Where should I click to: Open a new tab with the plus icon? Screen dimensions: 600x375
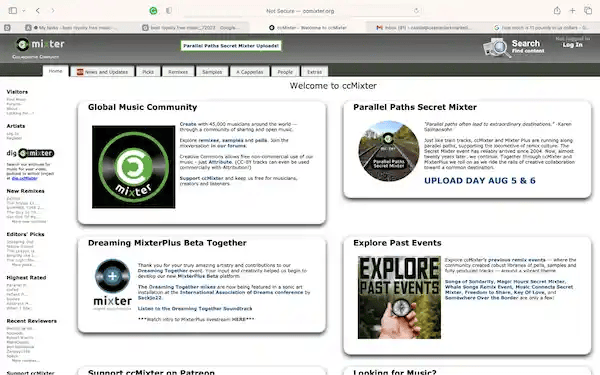(572, 11)
